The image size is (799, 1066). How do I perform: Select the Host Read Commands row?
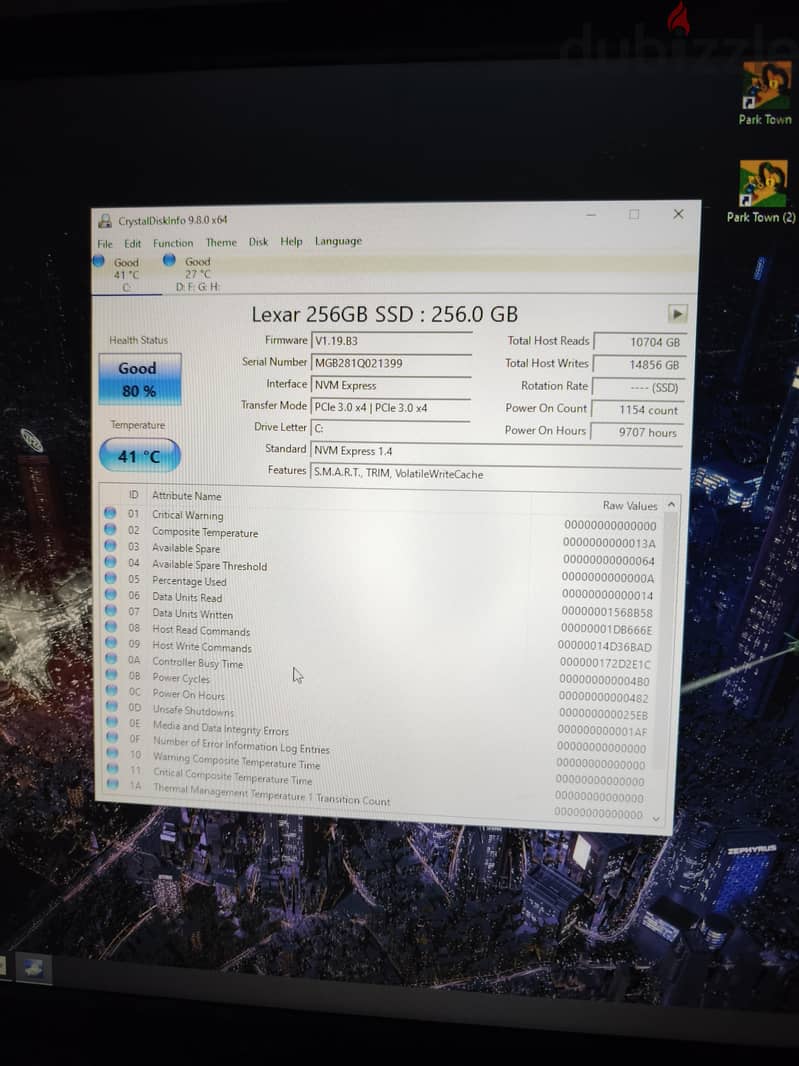381,637
